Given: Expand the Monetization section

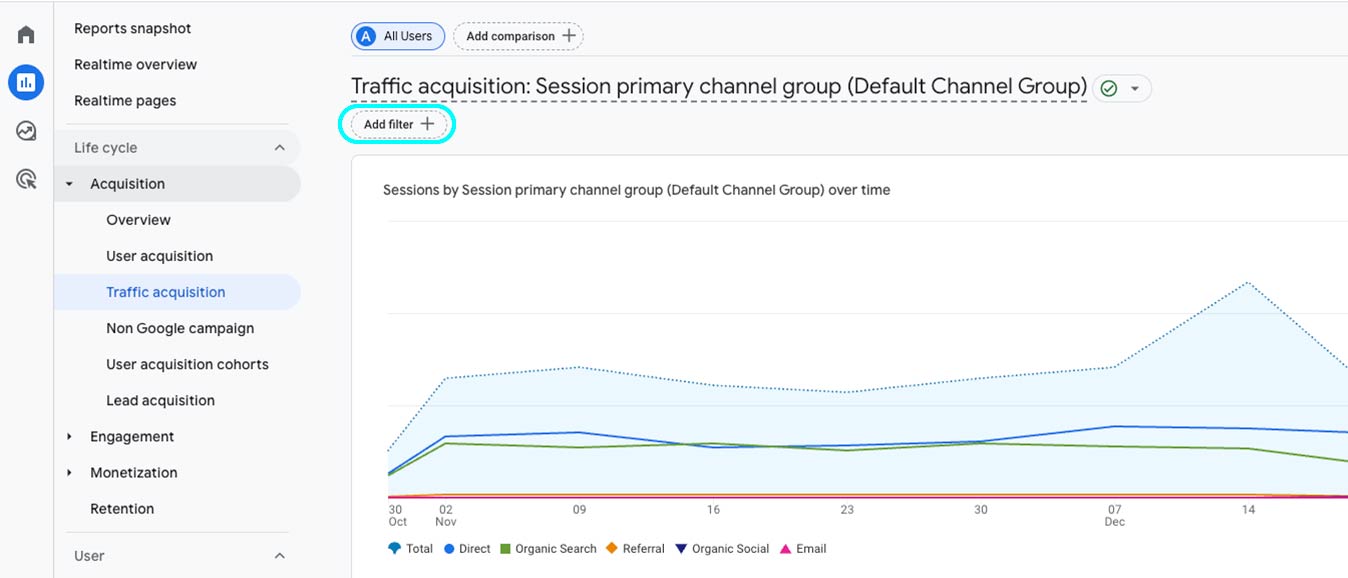Looking at the screenshot, I should click(x=69, y=473).
